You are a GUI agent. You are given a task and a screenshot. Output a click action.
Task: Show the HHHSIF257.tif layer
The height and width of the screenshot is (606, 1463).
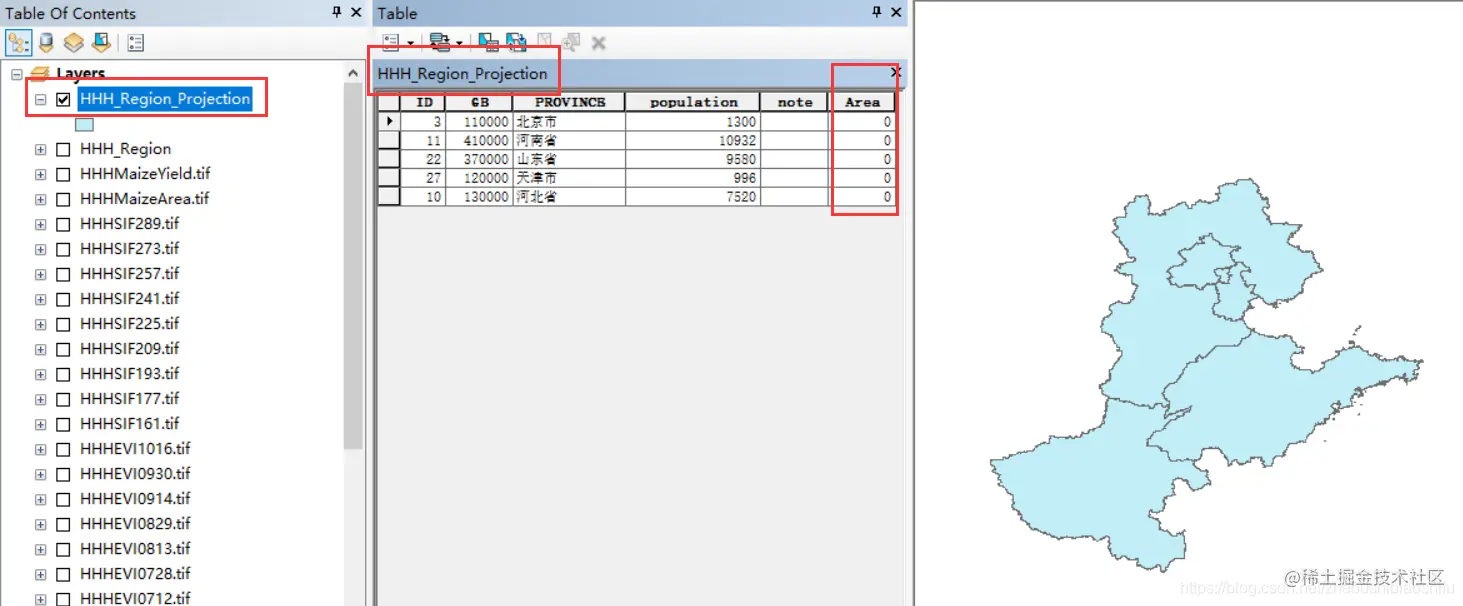point(63,274)
